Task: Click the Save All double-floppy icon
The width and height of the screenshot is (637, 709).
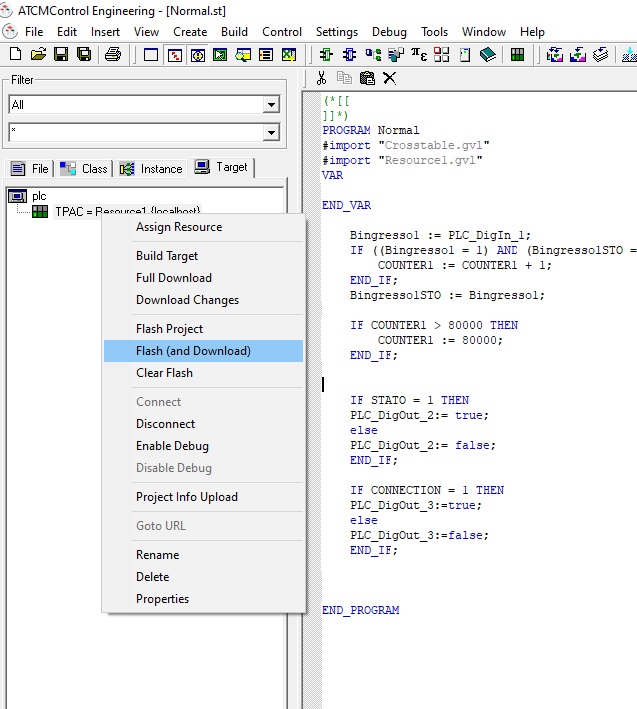Action: coord(84,55)
